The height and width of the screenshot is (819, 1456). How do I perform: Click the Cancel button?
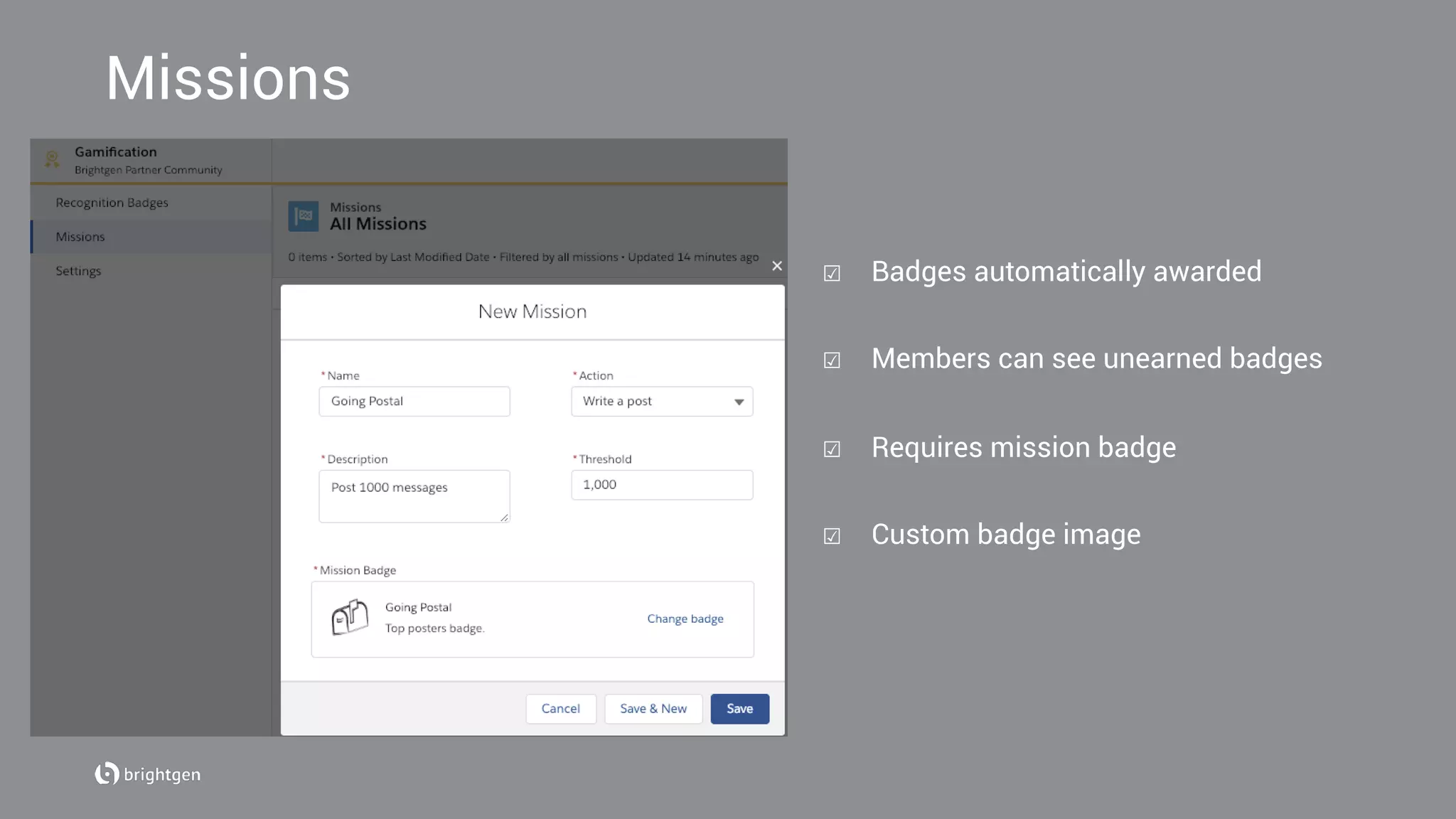point(561,709)
